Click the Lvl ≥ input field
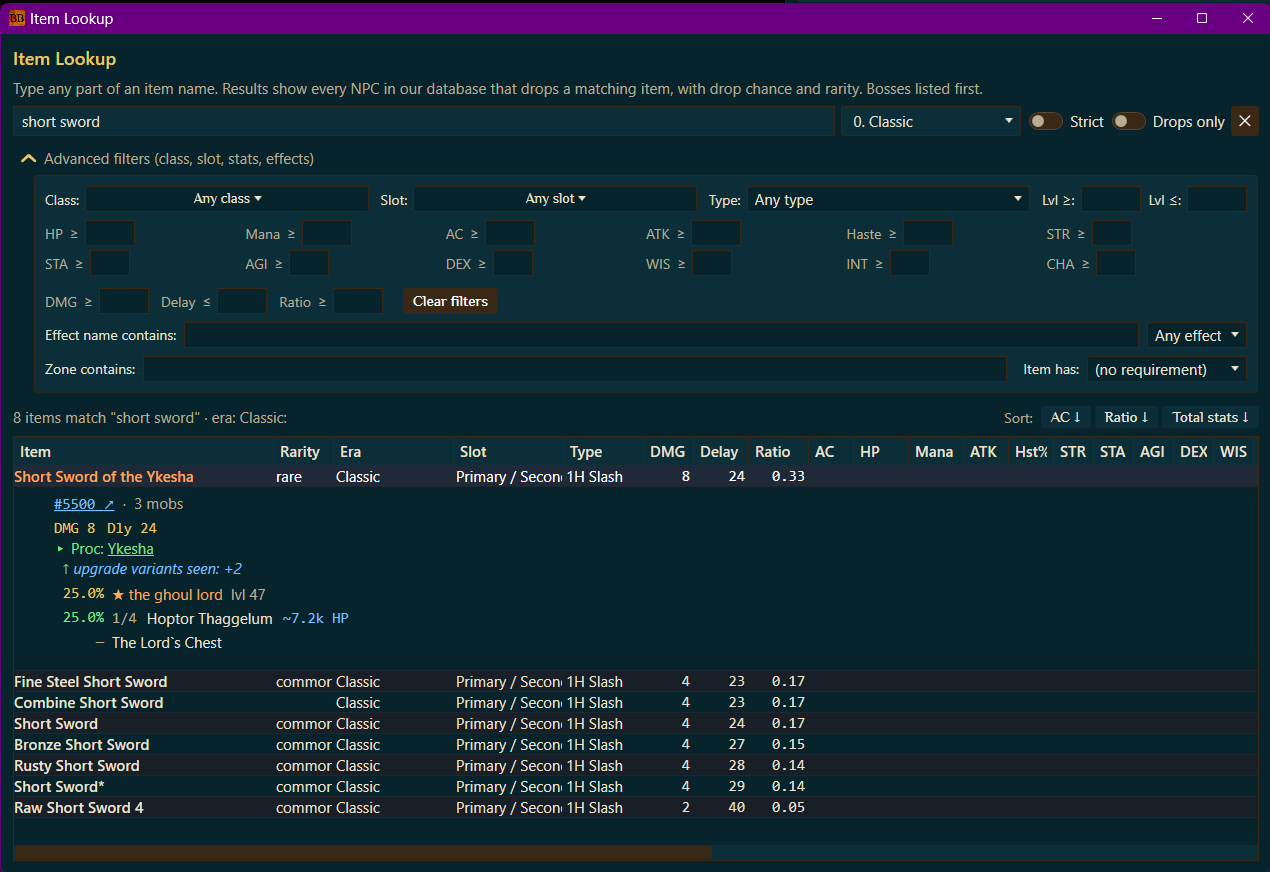This screenshot has width=1270, height=872. coord(1111,199)
